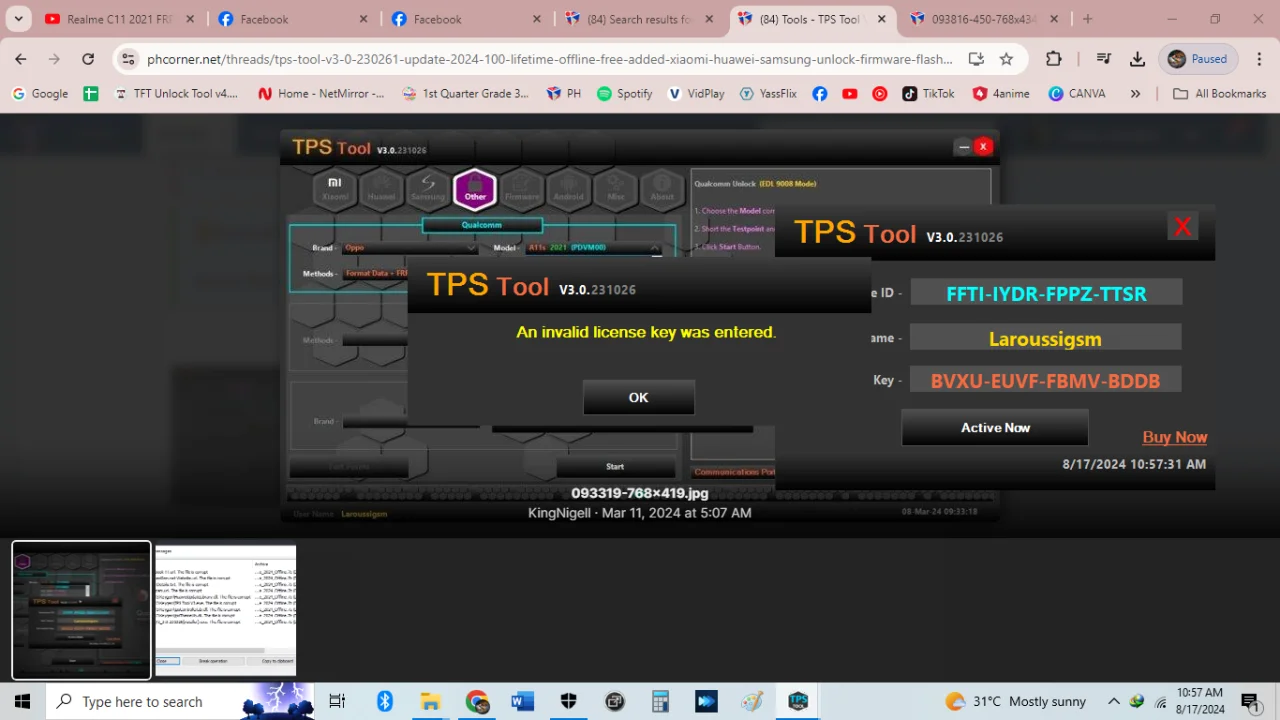
Task: Open the Chrome downloads icon
Action: tap(1137, 59)
